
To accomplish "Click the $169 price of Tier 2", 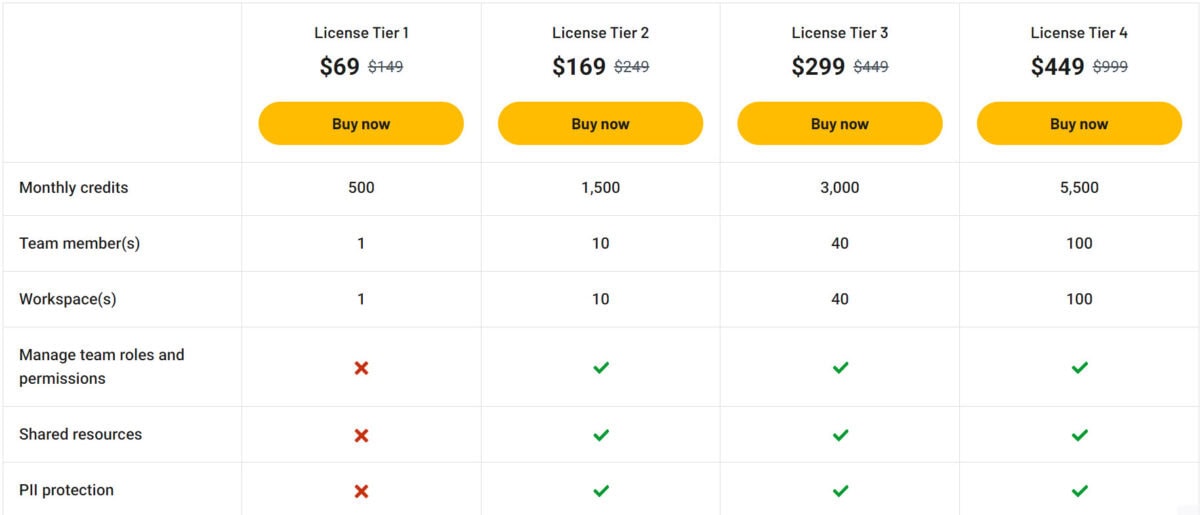I will pyautogui.click(x=579, y=67).
